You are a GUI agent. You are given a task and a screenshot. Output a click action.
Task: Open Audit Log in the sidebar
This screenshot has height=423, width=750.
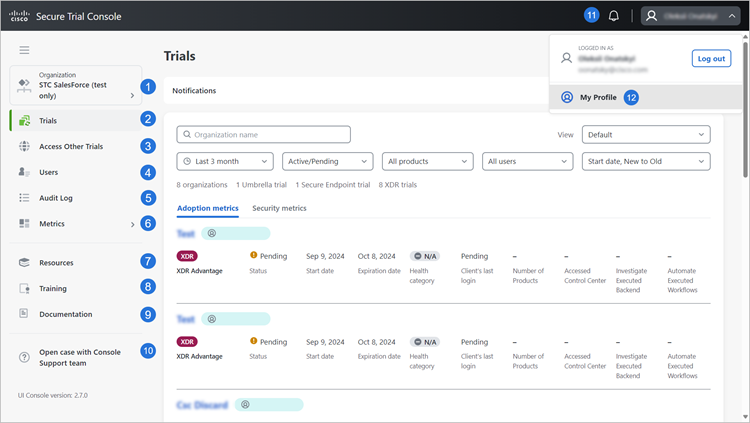[x=76, y=198]
